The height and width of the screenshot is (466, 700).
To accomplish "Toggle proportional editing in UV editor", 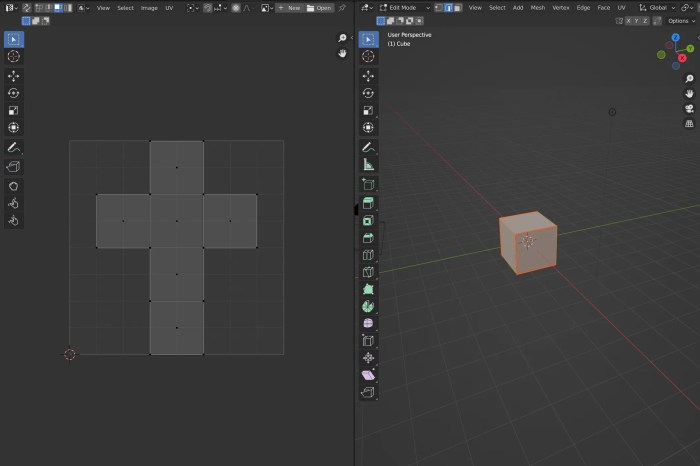I will pyautogui.click(x=236, y=8).
